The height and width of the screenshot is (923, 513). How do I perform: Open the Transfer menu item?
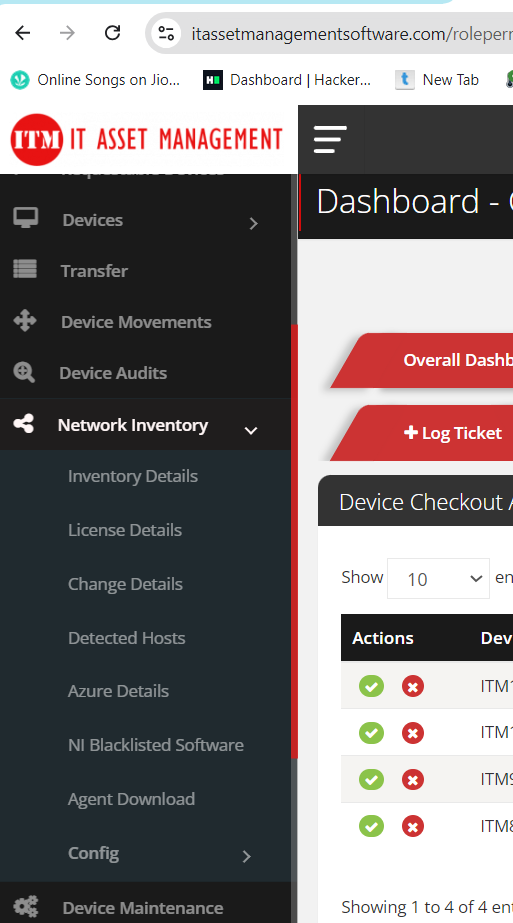(94, 271)
